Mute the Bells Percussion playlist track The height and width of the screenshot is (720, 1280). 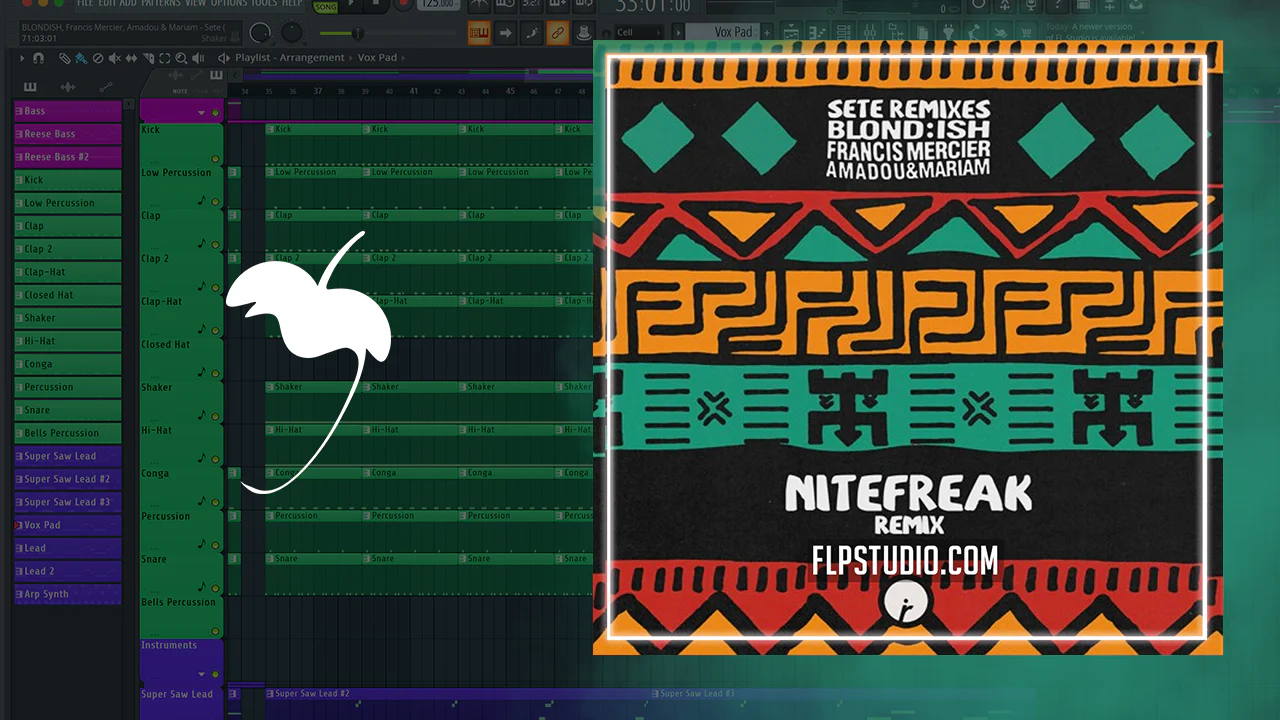point(215,632)
